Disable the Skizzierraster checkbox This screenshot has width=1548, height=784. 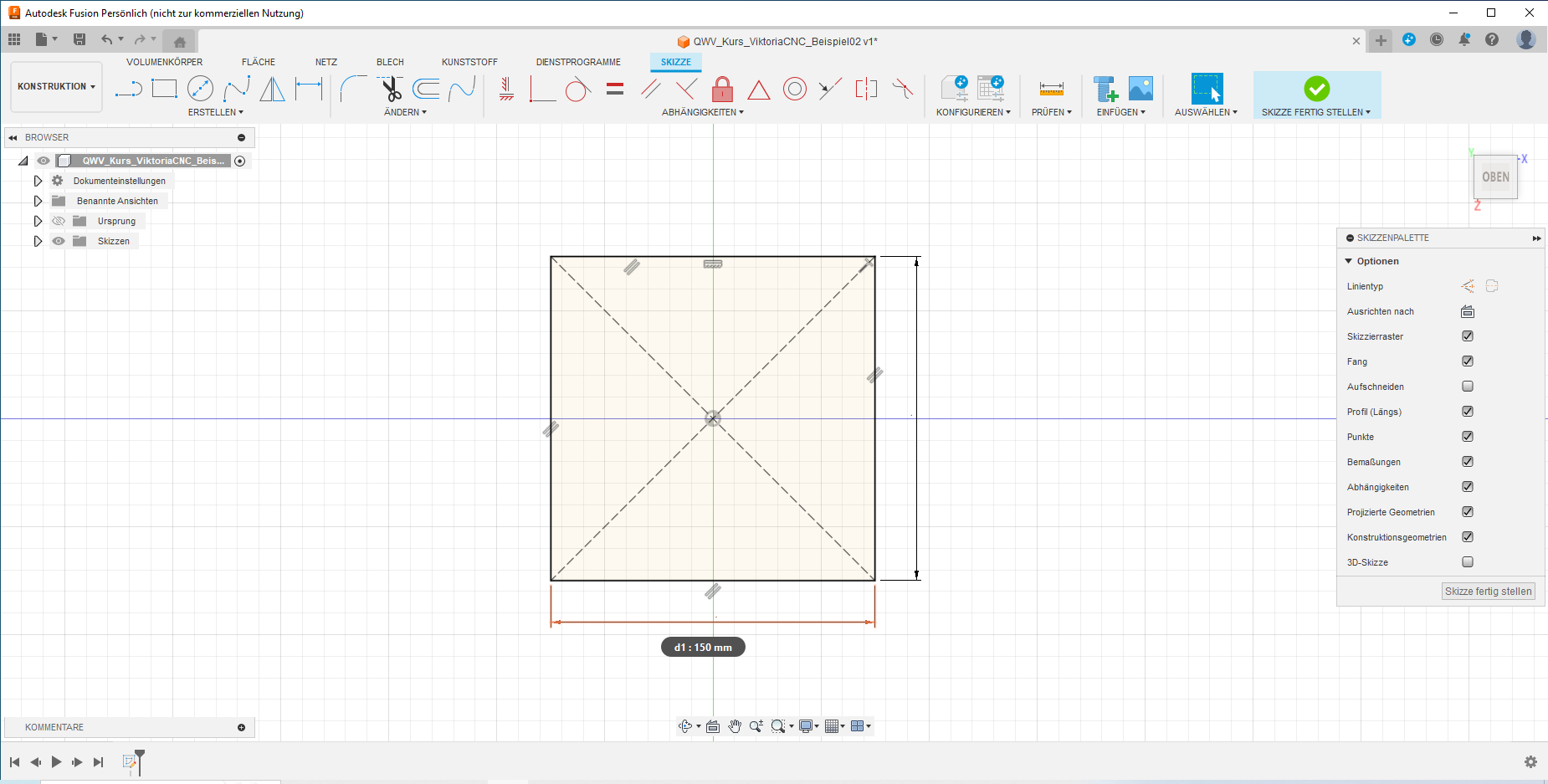tap(1468, 336)
